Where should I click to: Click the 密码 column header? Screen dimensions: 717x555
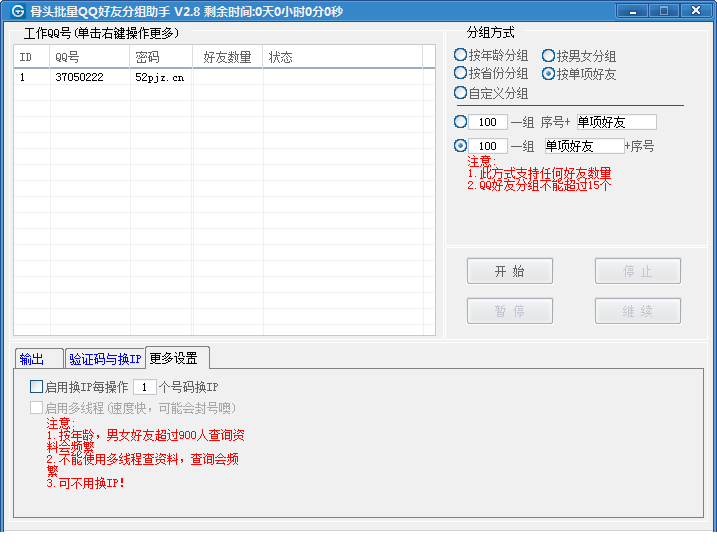(x=161, y=57)
